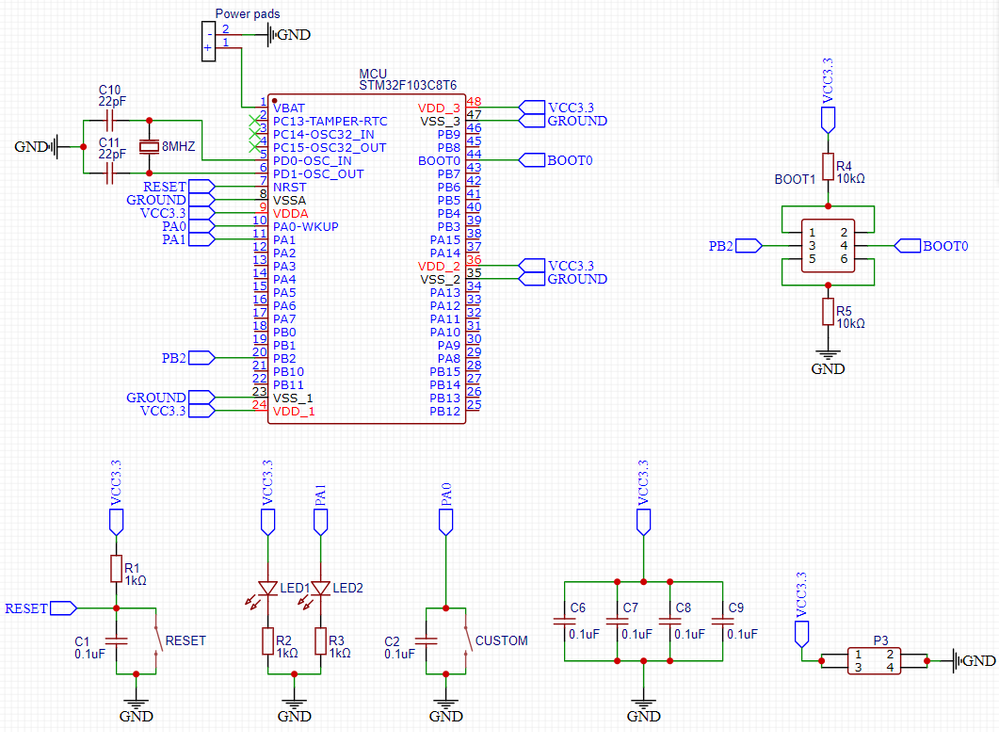Click the RESET net port at NRST pin
The height and width of the screenshot is (732, 999).
coord(179,187)
